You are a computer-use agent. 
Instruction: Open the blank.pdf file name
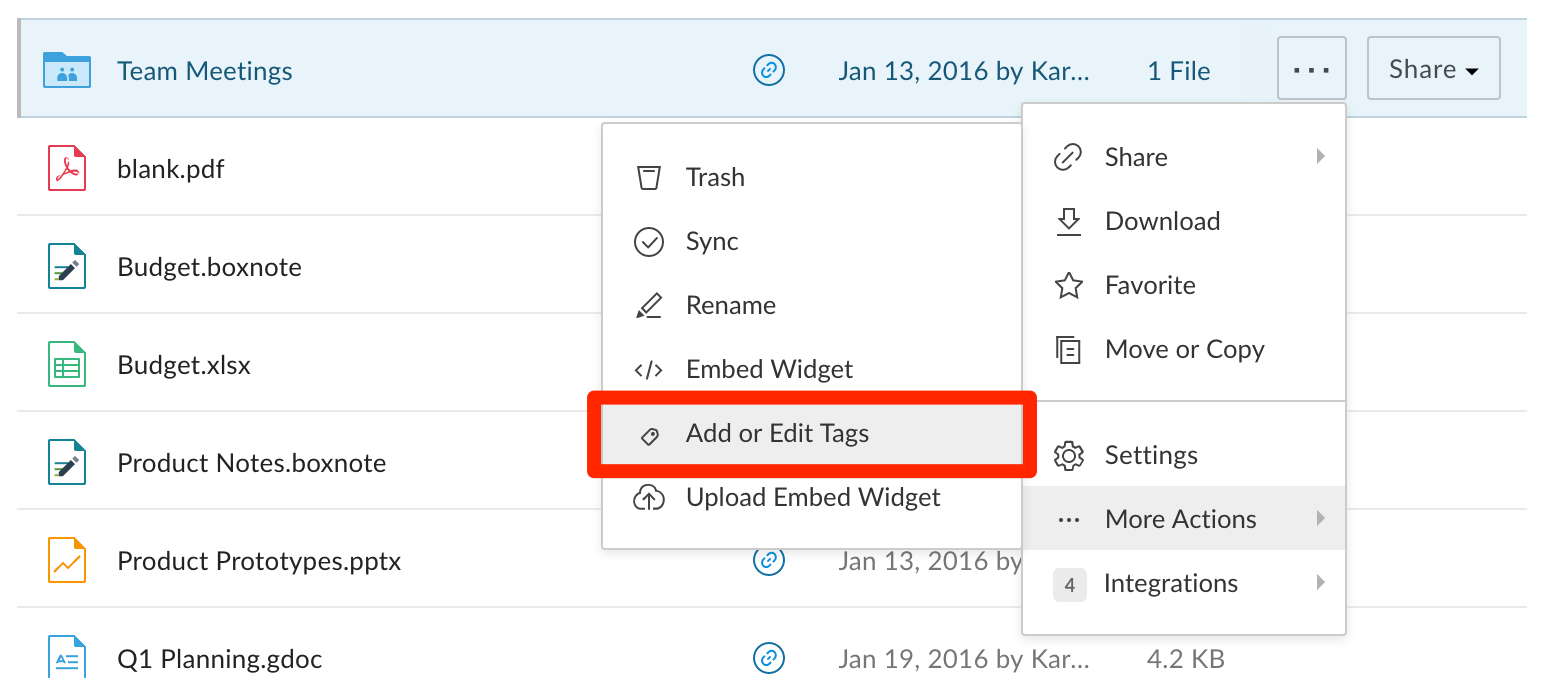(x=171, y=169)
